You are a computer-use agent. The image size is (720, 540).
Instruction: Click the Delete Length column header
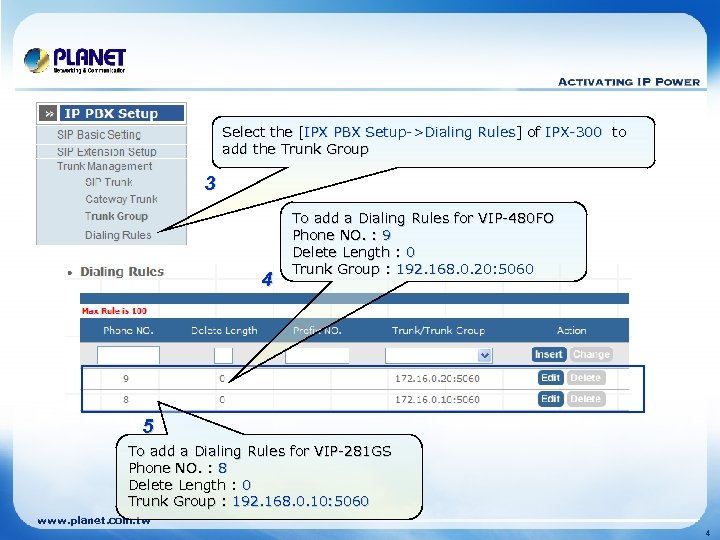[x=224, y=331]
